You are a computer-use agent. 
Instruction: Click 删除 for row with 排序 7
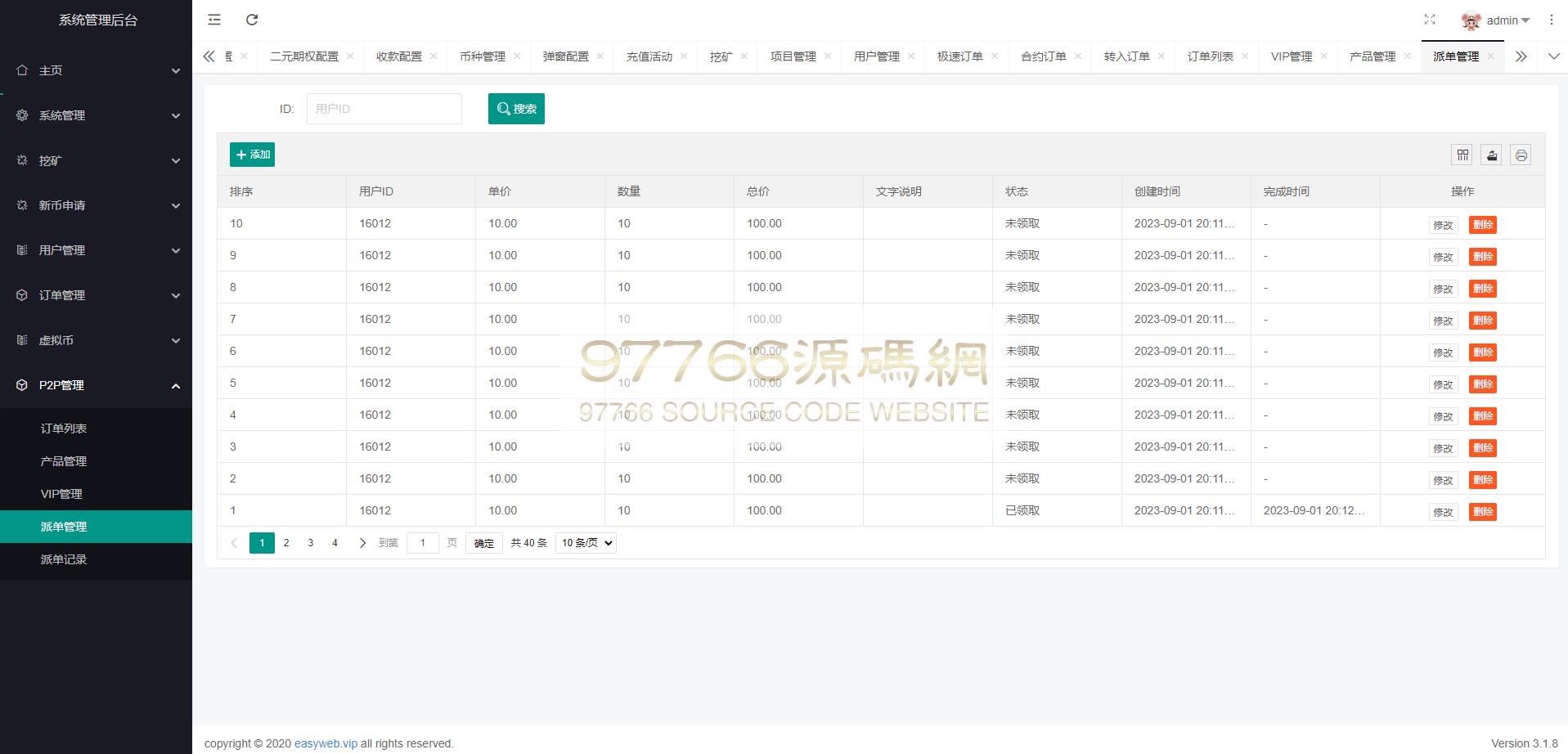click(x=1483, y=321)
